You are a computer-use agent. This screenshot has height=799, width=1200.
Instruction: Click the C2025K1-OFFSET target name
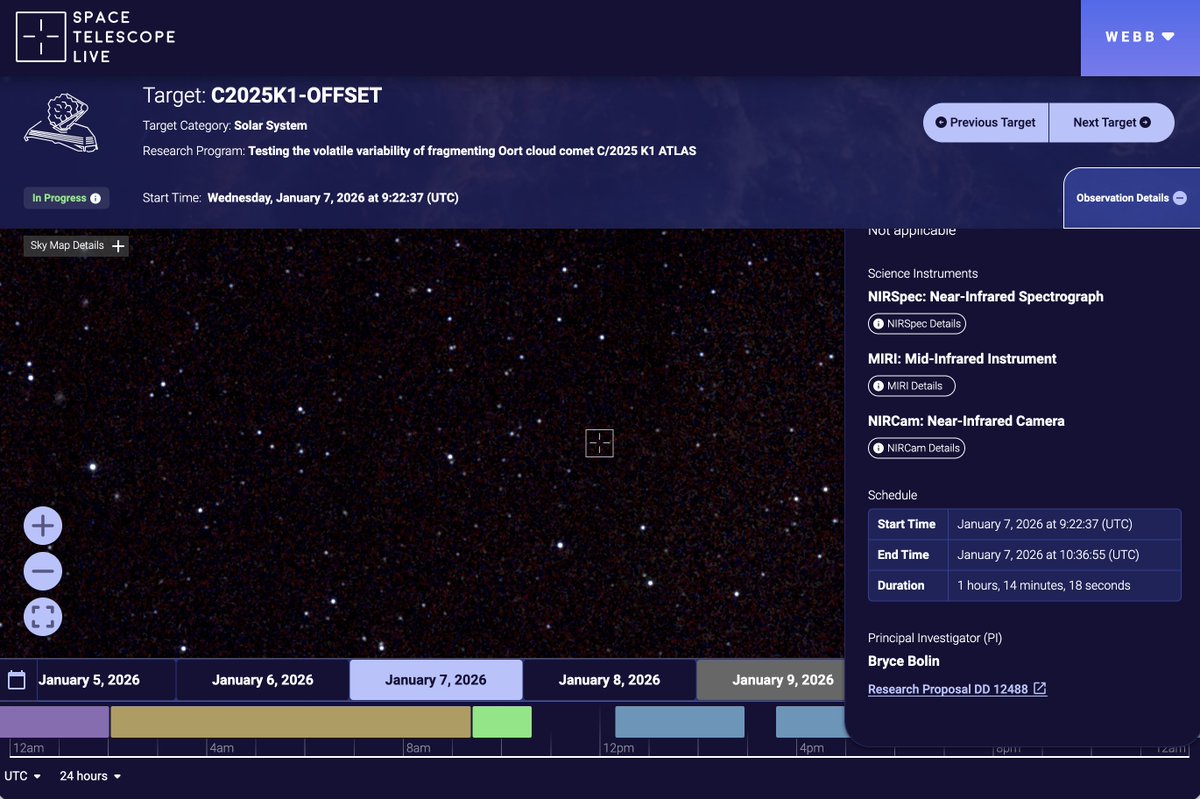coord(296,96)
